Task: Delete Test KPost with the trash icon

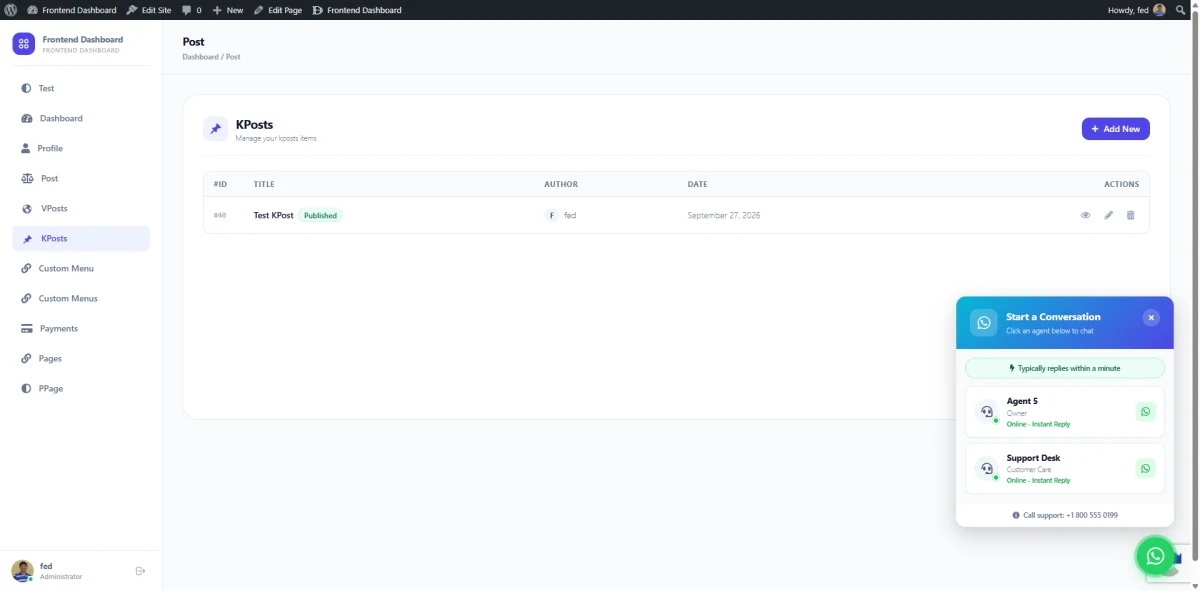Action: coord(1131,215)
